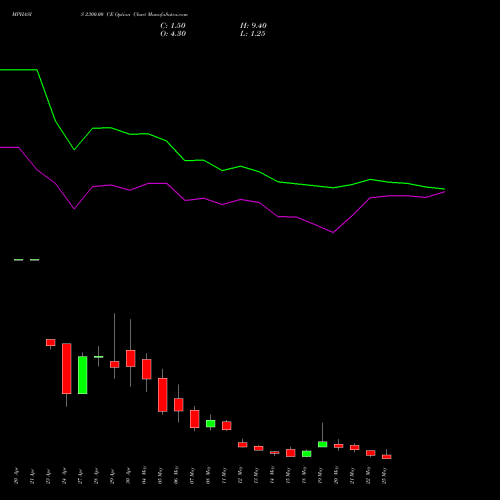
Task: Click the high value H: 9.40
Action: [253, 26]
